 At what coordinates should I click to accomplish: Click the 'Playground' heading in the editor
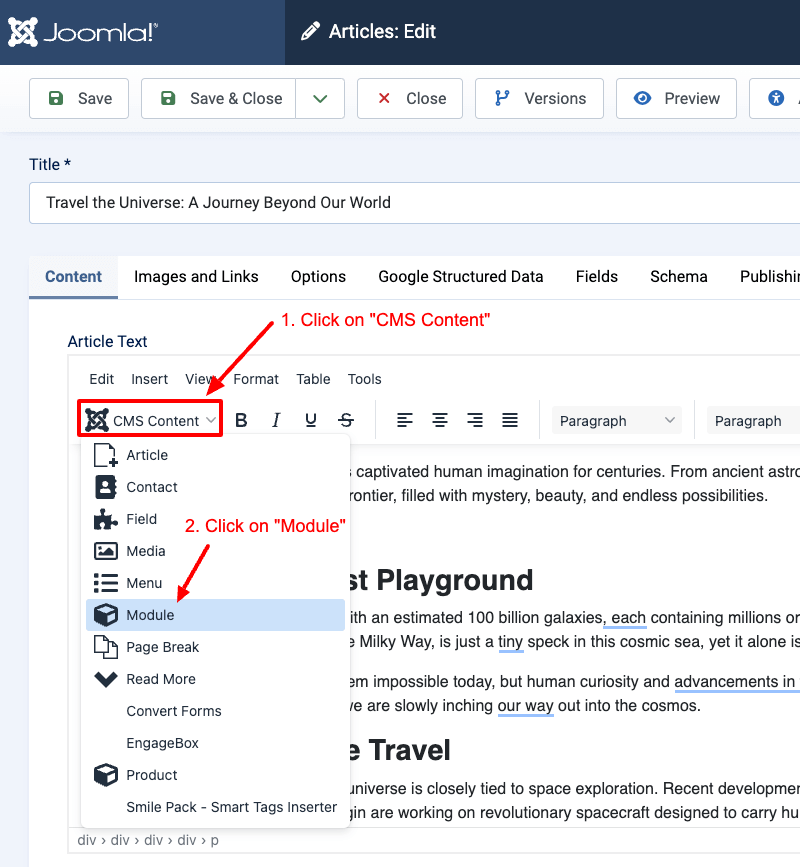point(454,581)
